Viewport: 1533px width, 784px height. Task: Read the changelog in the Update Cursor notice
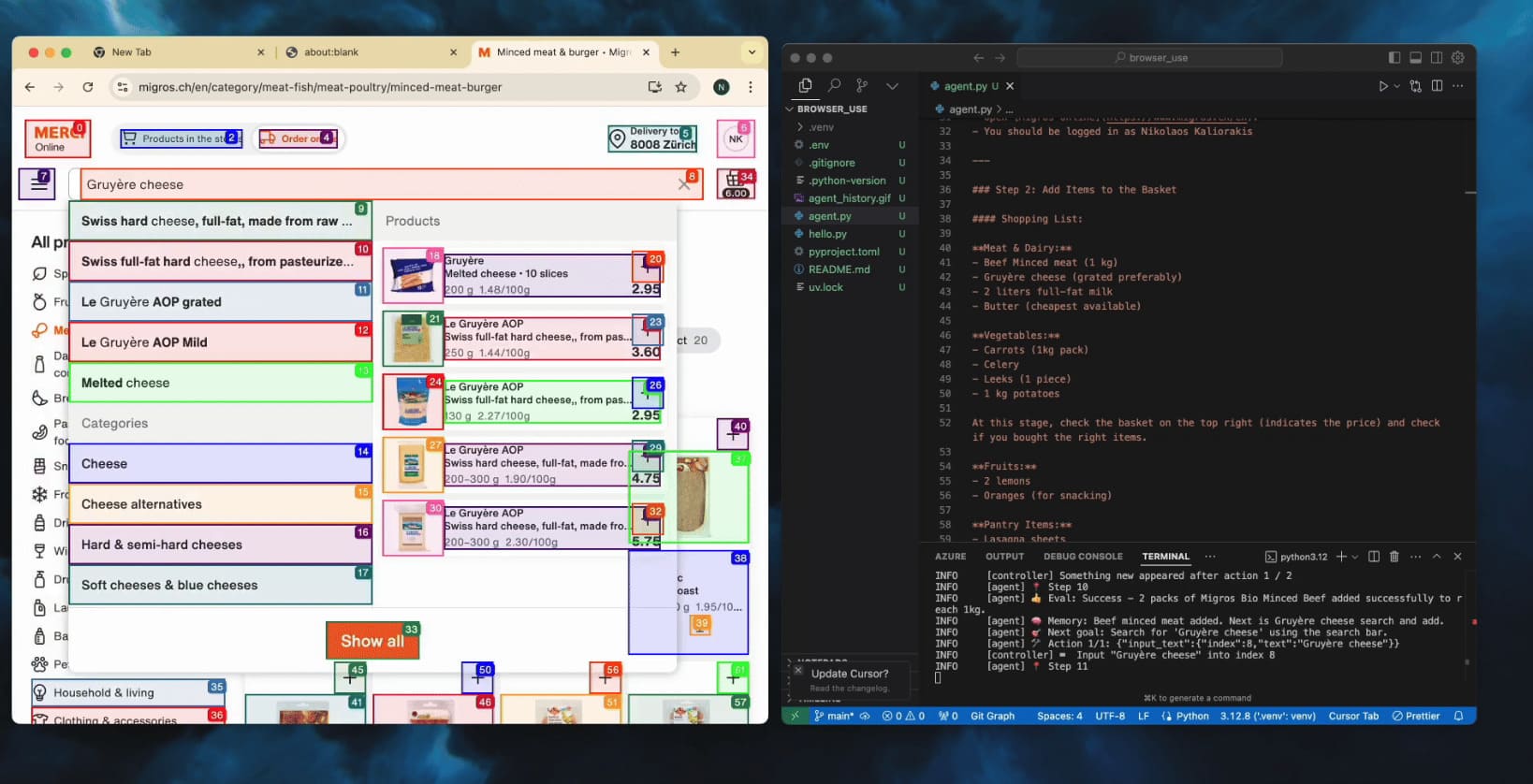coord(849,689)
